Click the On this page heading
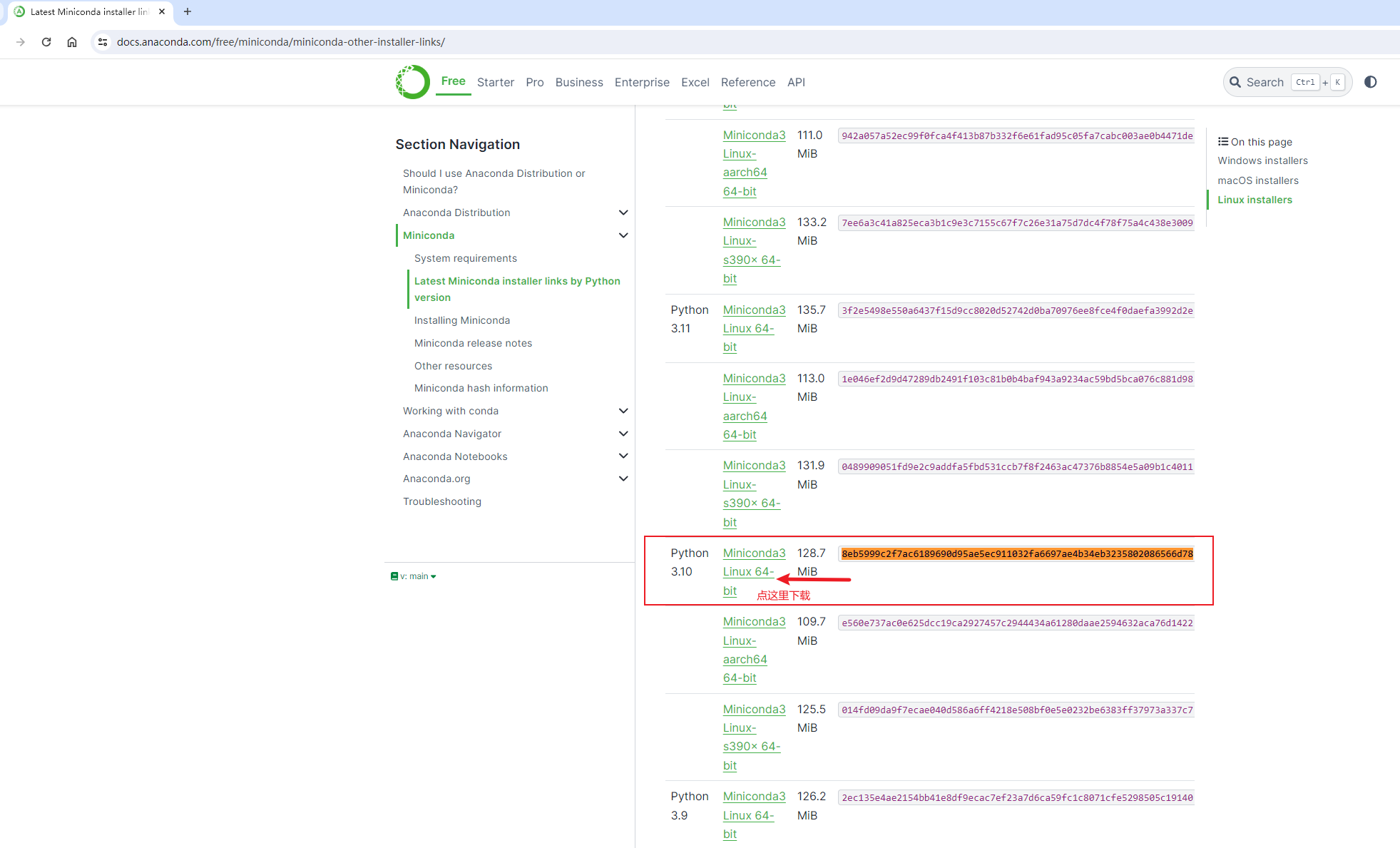This screenshot has height=848, width=1400. coord(1255,141)
